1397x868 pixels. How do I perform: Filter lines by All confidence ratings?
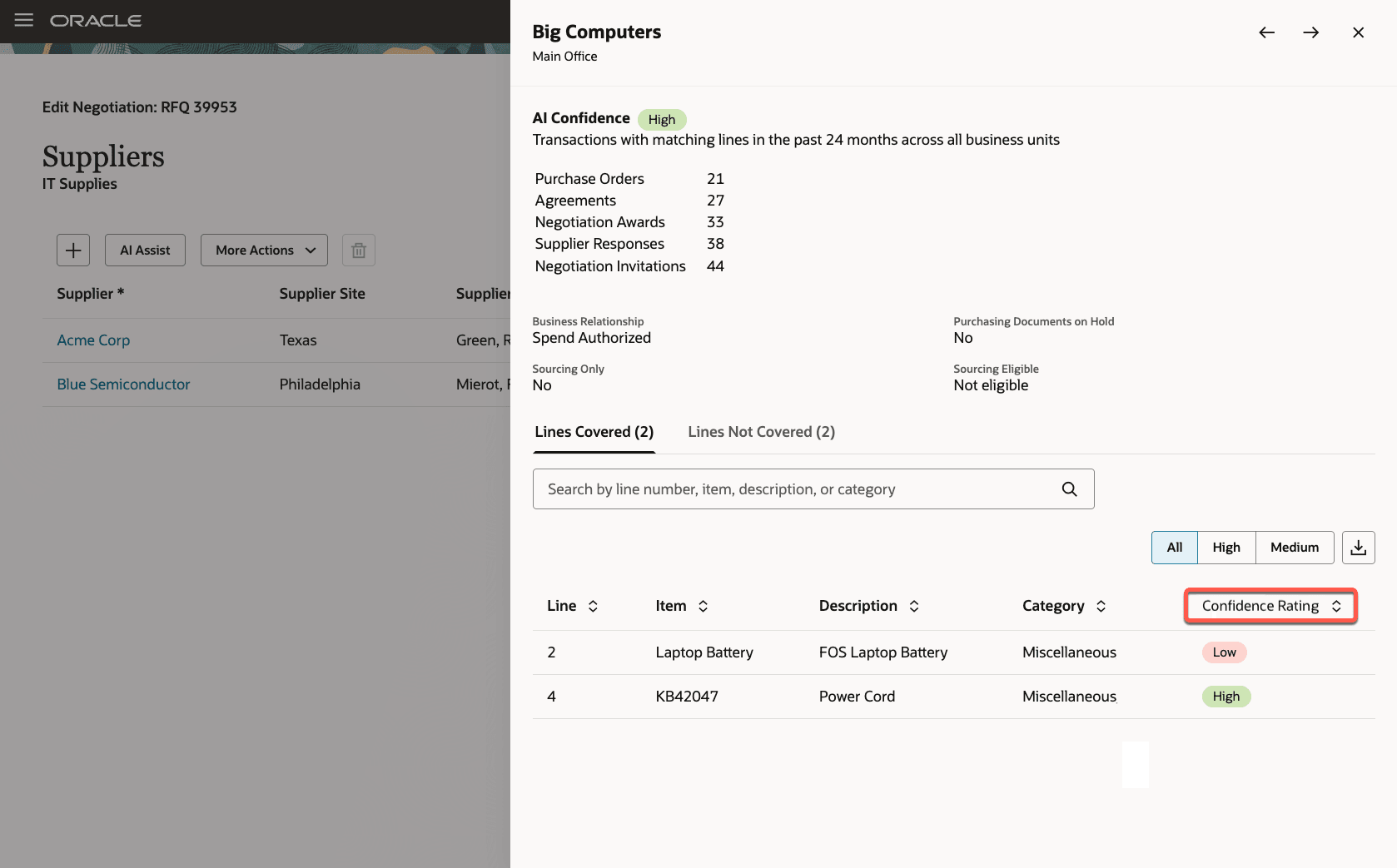pyautogui.click(x=1174, y=547)
